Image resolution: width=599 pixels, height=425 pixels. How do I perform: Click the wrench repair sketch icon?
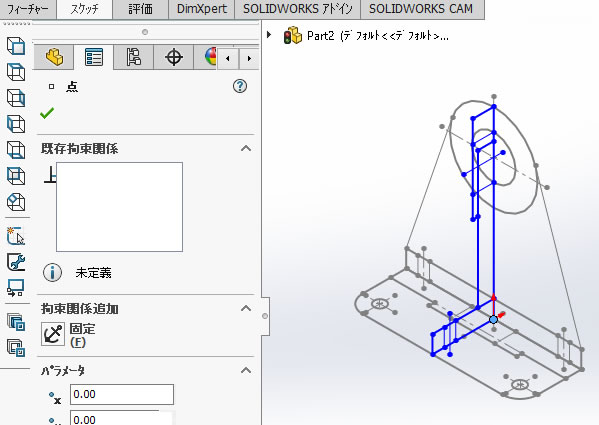pos(16,262)
